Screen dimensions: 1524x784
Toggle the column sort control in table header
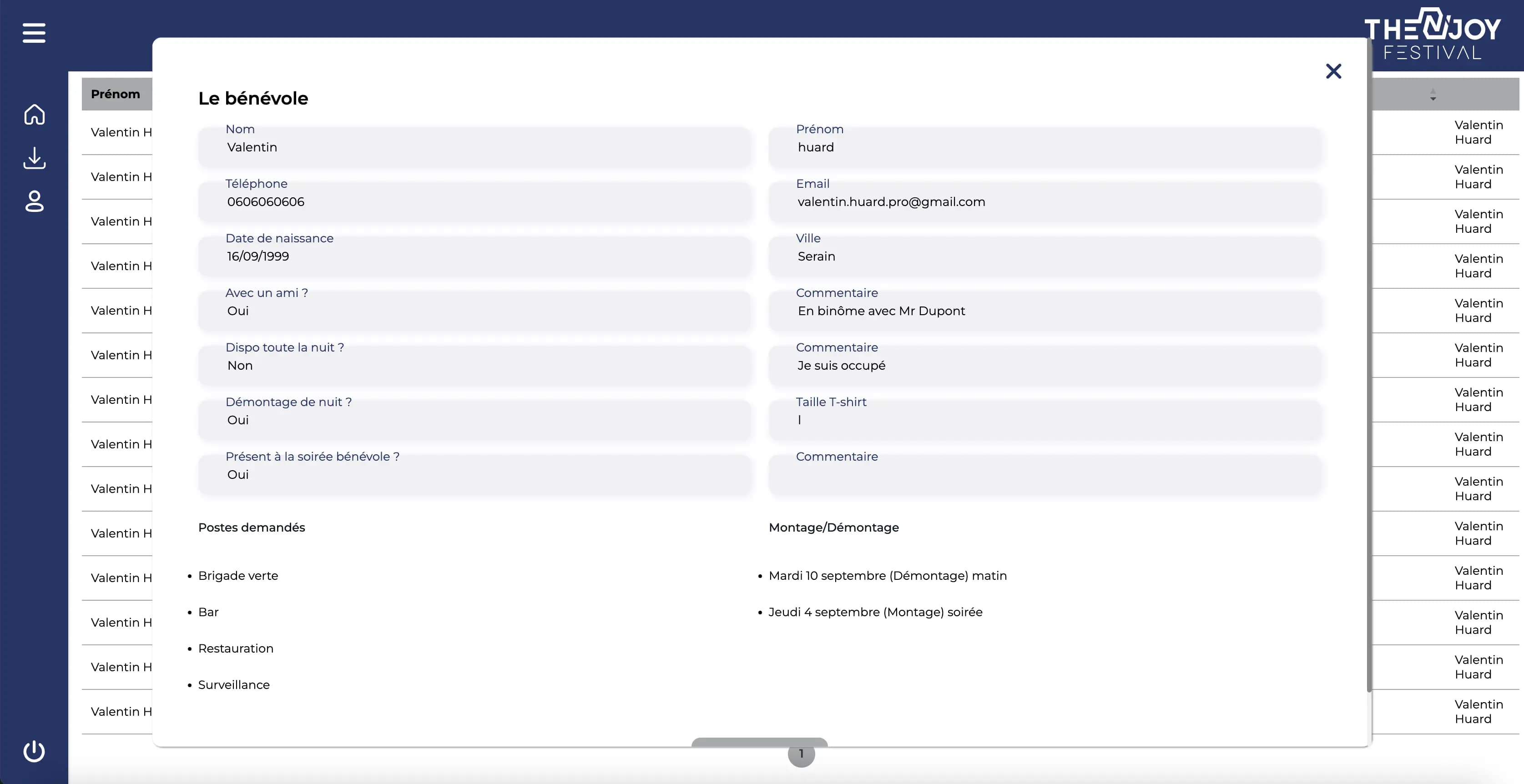coord(1433,95)
